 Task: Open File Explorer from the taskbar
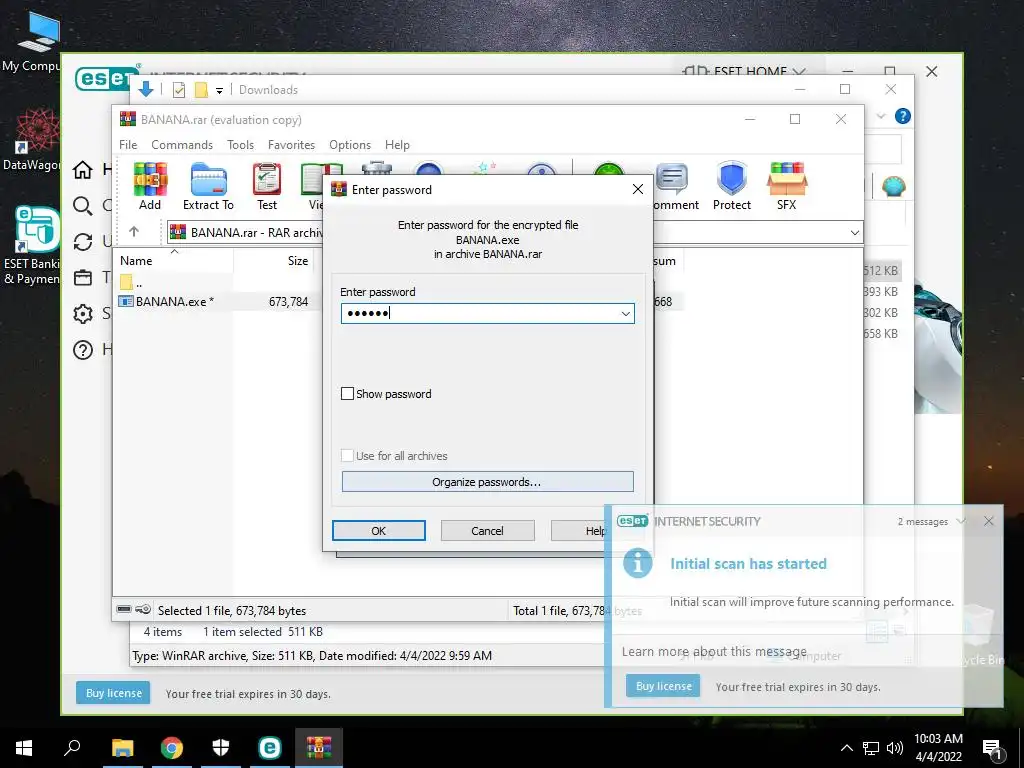point(122,748)
